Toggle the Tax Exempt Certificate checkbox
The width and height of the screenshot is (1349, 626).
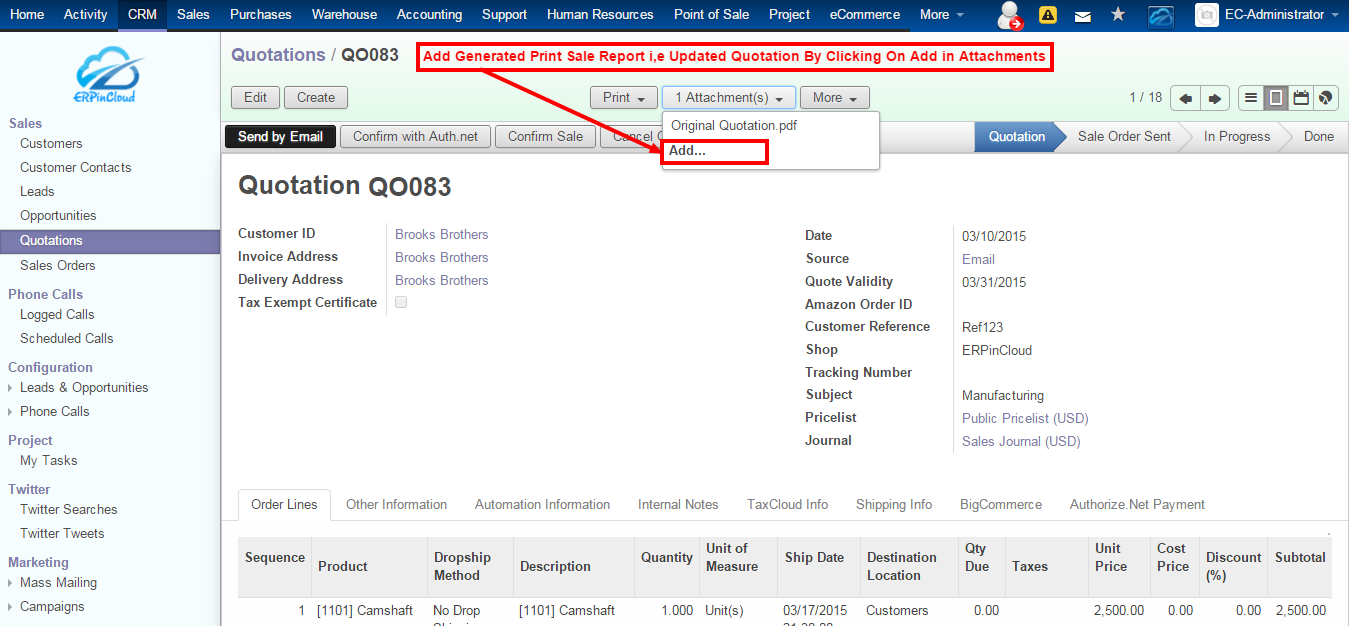(401, 302)
